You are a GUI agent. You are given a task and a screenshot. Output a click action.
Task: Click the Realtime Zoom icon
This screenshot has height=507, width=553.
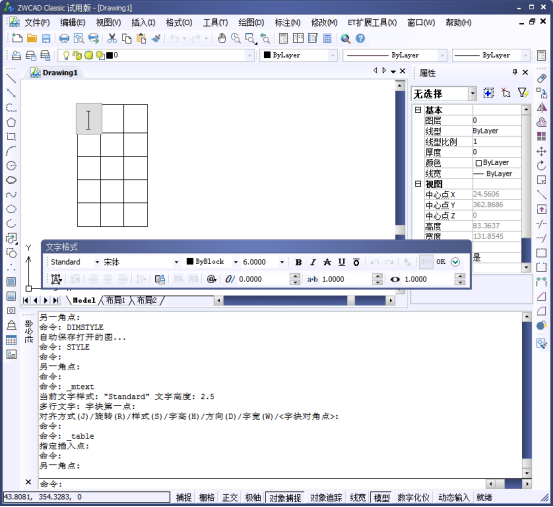click(236, 38)
